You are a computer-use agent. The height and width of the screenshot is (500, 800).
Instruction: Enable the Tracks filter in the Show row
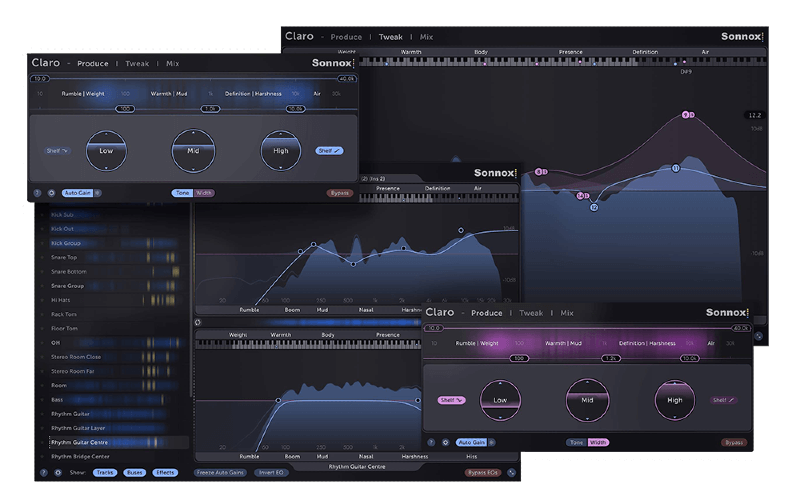[105, 472]
